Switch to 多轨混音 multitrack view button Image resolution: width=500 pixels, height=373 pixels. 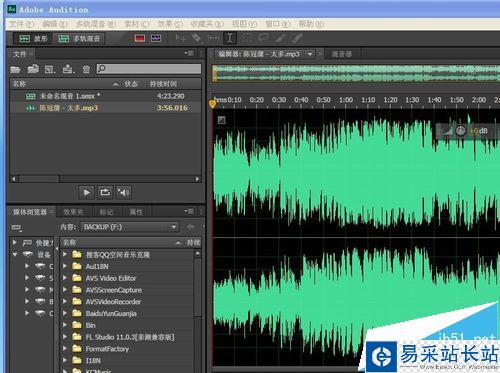point(79,39)
